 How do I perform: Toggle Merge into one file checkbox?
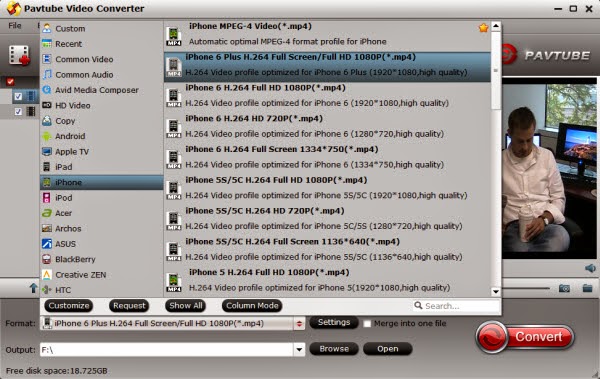click(367, 324)
